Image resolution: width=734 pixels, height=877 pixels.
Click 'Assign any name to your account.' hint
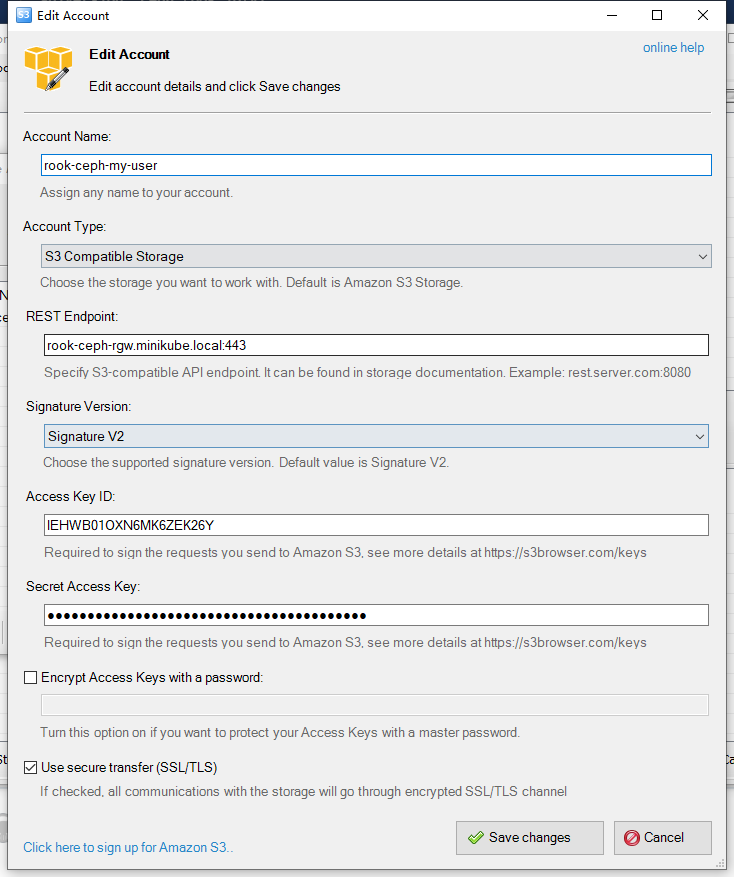tap(137, 192)
